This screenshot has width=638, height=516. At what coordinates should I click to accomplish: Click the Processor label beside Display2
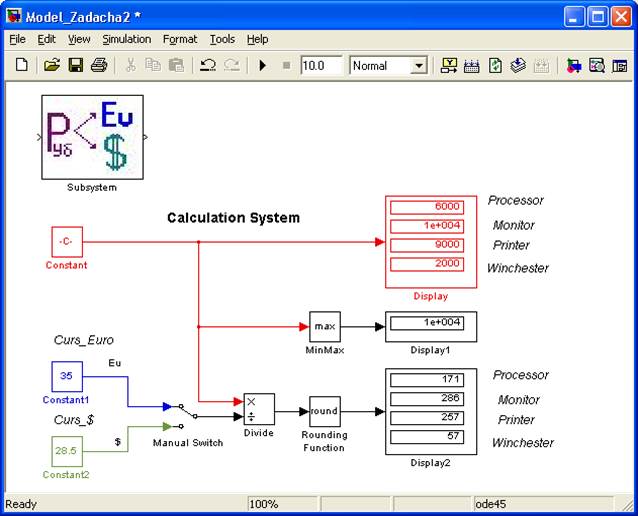(521, 375)
